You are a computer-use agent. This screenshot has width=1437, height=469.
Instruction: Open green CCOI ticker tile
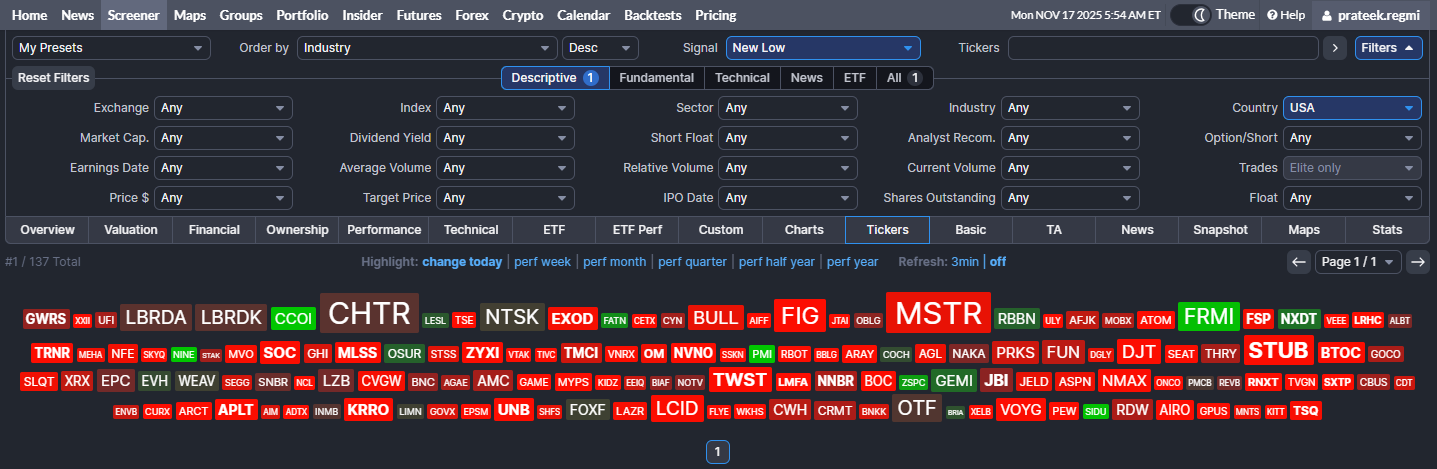coord(293,319)
